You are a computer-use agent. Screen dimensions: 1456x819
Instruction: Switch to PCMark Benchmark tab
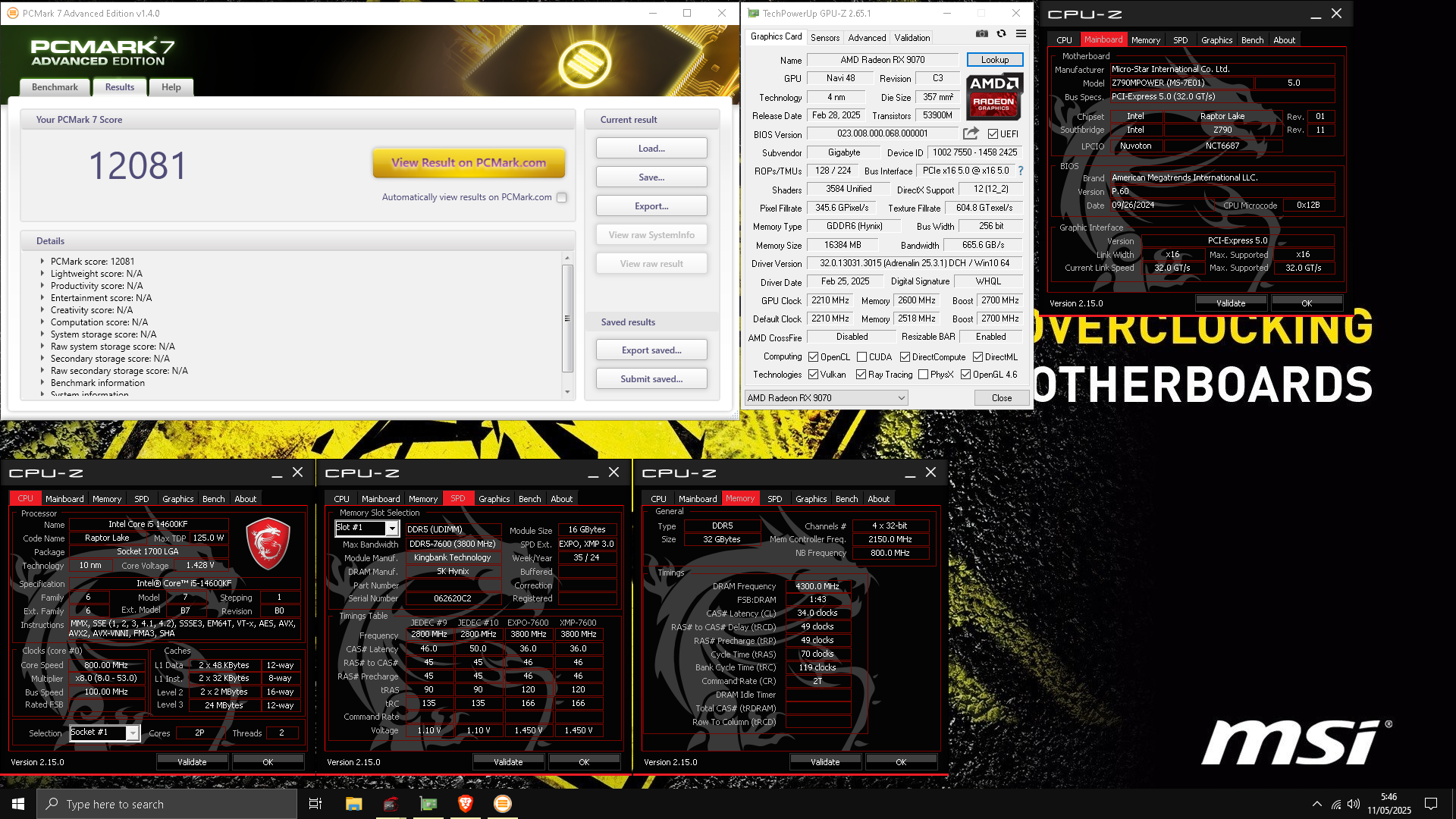pos(55,87)
